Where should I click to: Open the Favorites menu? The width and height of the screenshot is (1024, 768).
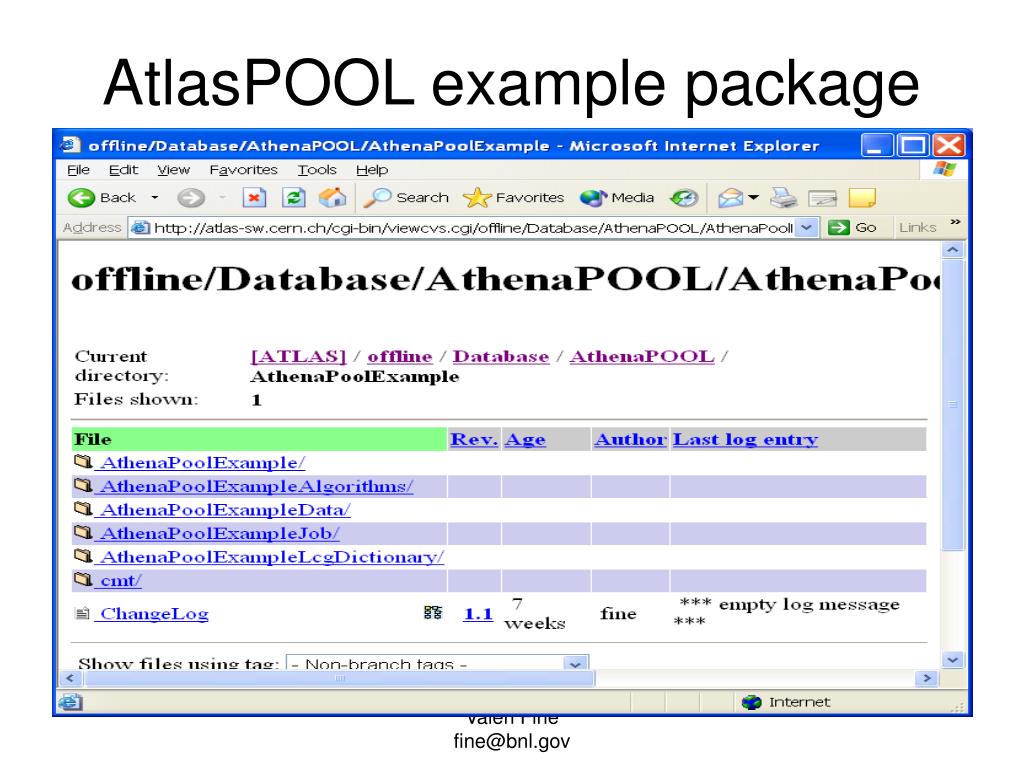click(x=244, y=170)
